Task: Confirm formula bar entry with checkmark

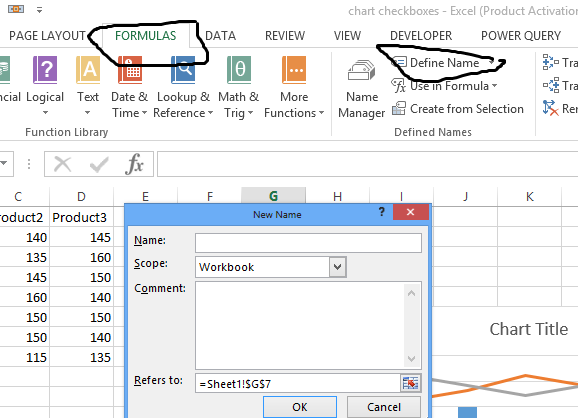Action: (x=99, y=164)
